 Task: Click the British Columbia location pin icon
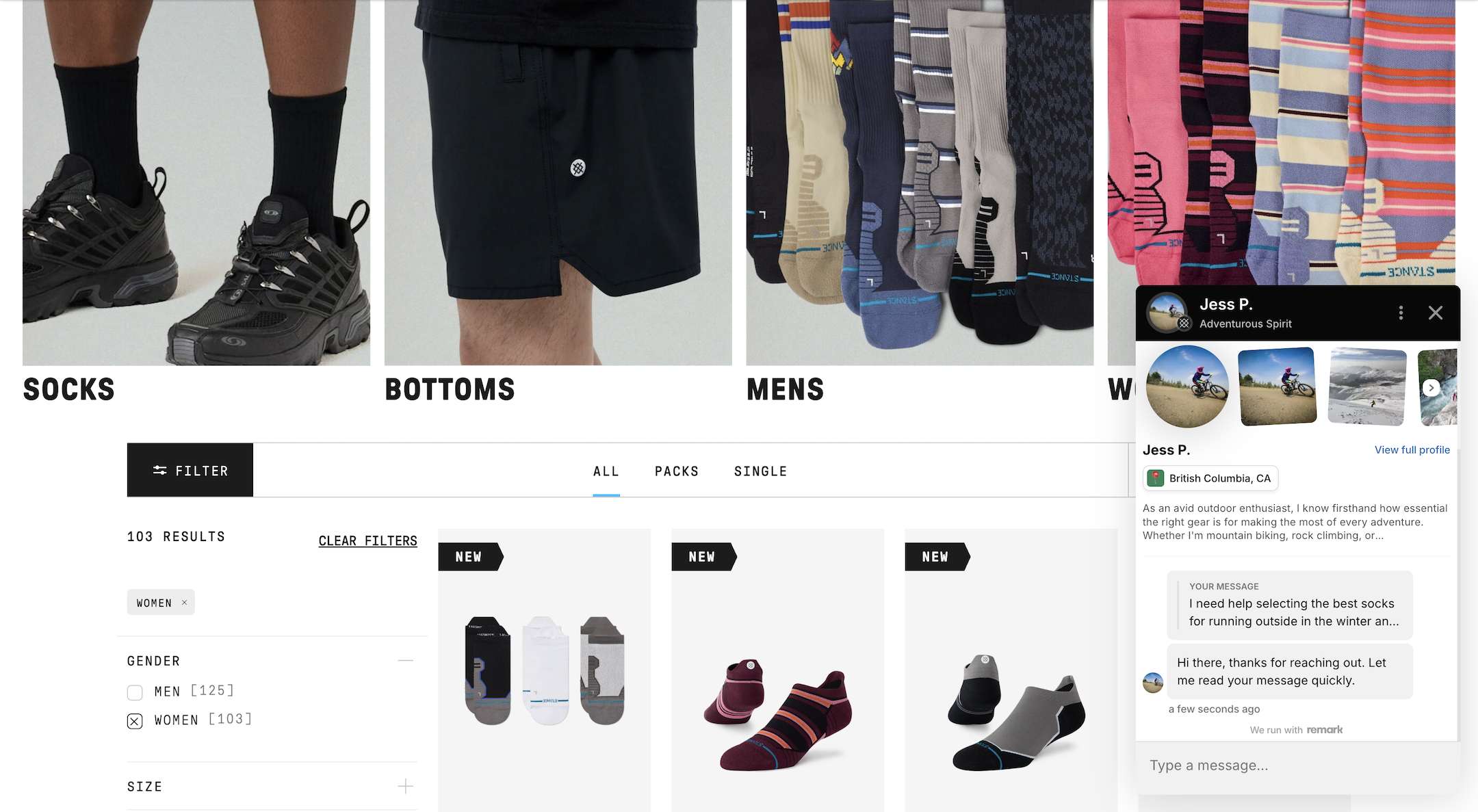(1156, 478)
